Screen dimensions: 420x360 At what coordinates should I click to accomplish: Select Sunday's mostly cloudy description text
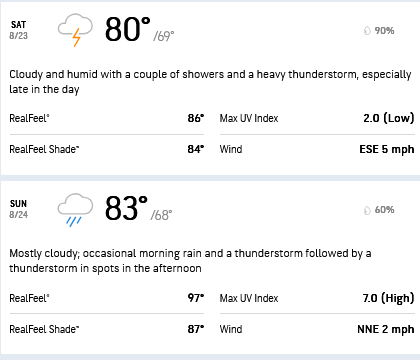coord(190,261)
